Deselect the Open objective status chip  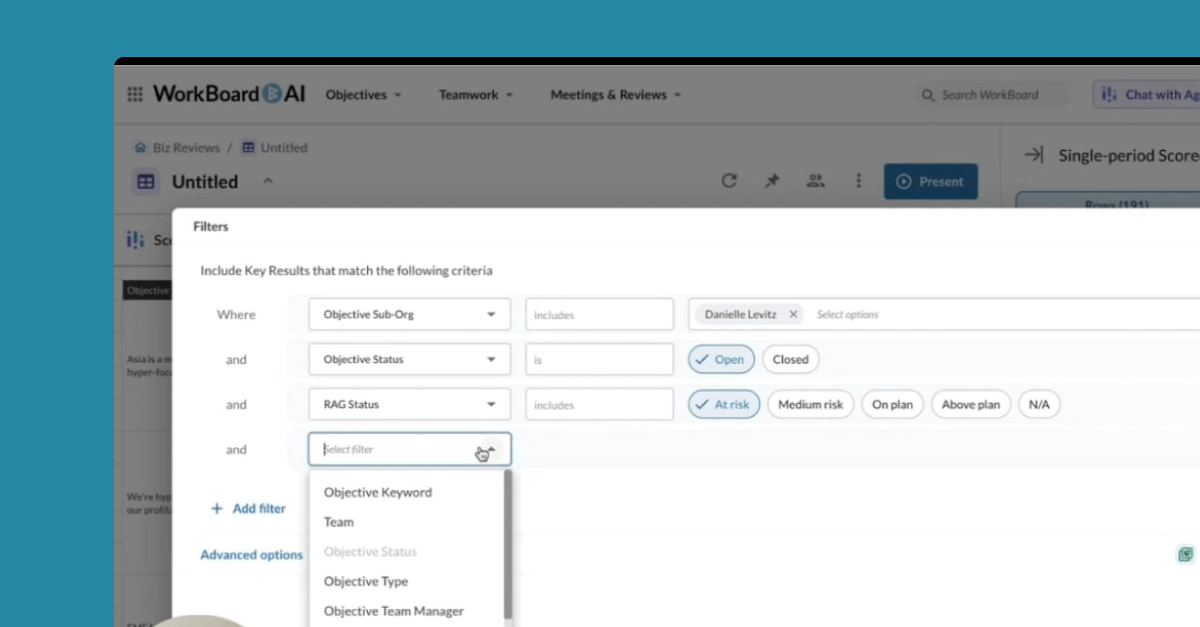pos(720,359)
